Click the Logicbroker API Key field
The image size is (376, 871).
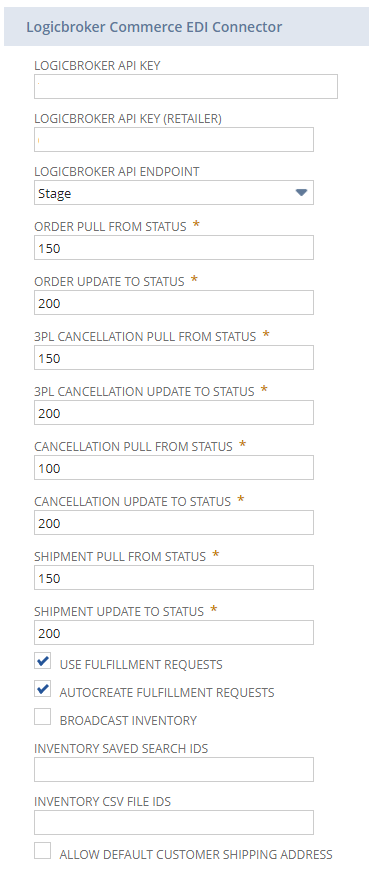[x=186, y=87]
